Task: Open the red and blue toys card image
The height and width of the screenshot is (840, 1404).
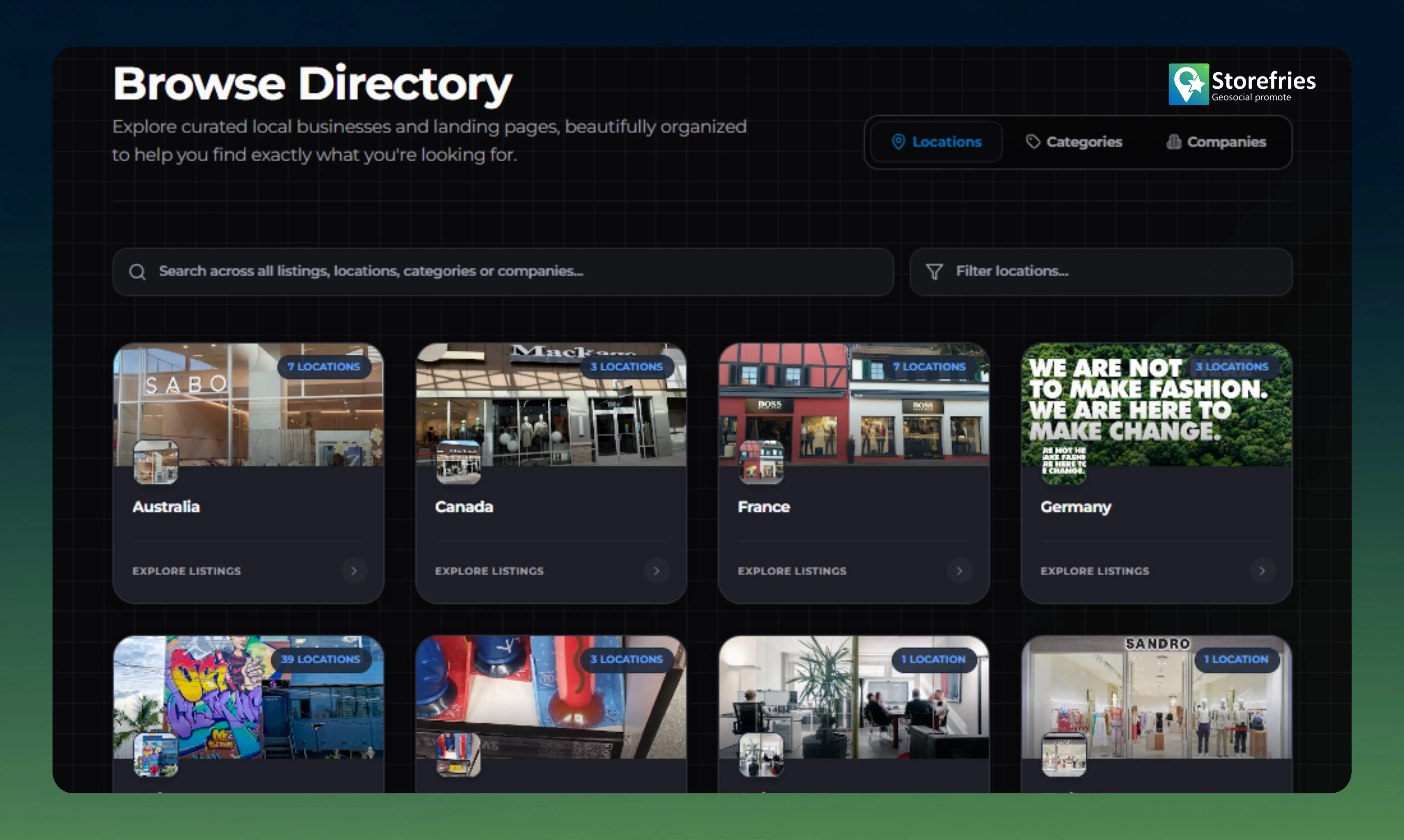Action: 551,697
